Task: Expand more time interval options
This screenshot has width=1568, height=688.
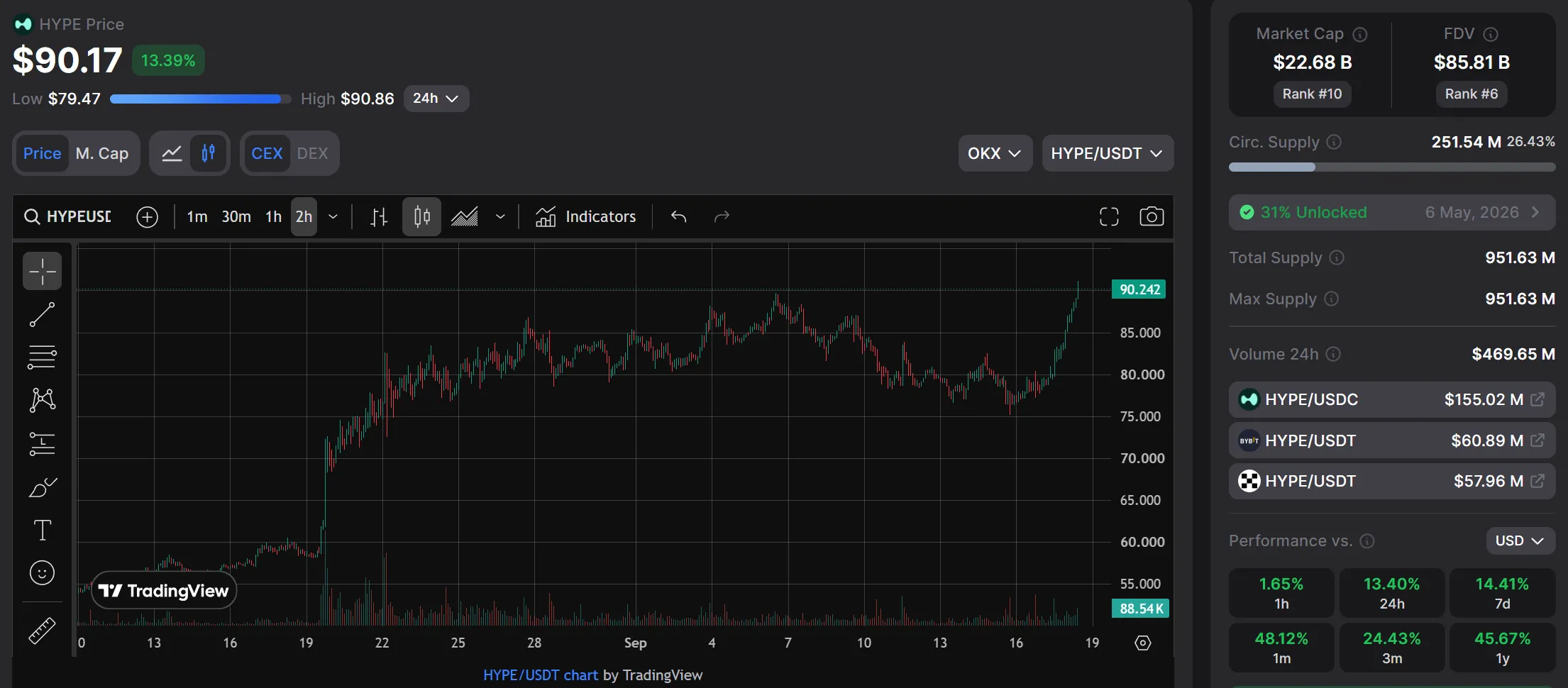Action: [x=333, y=217]
